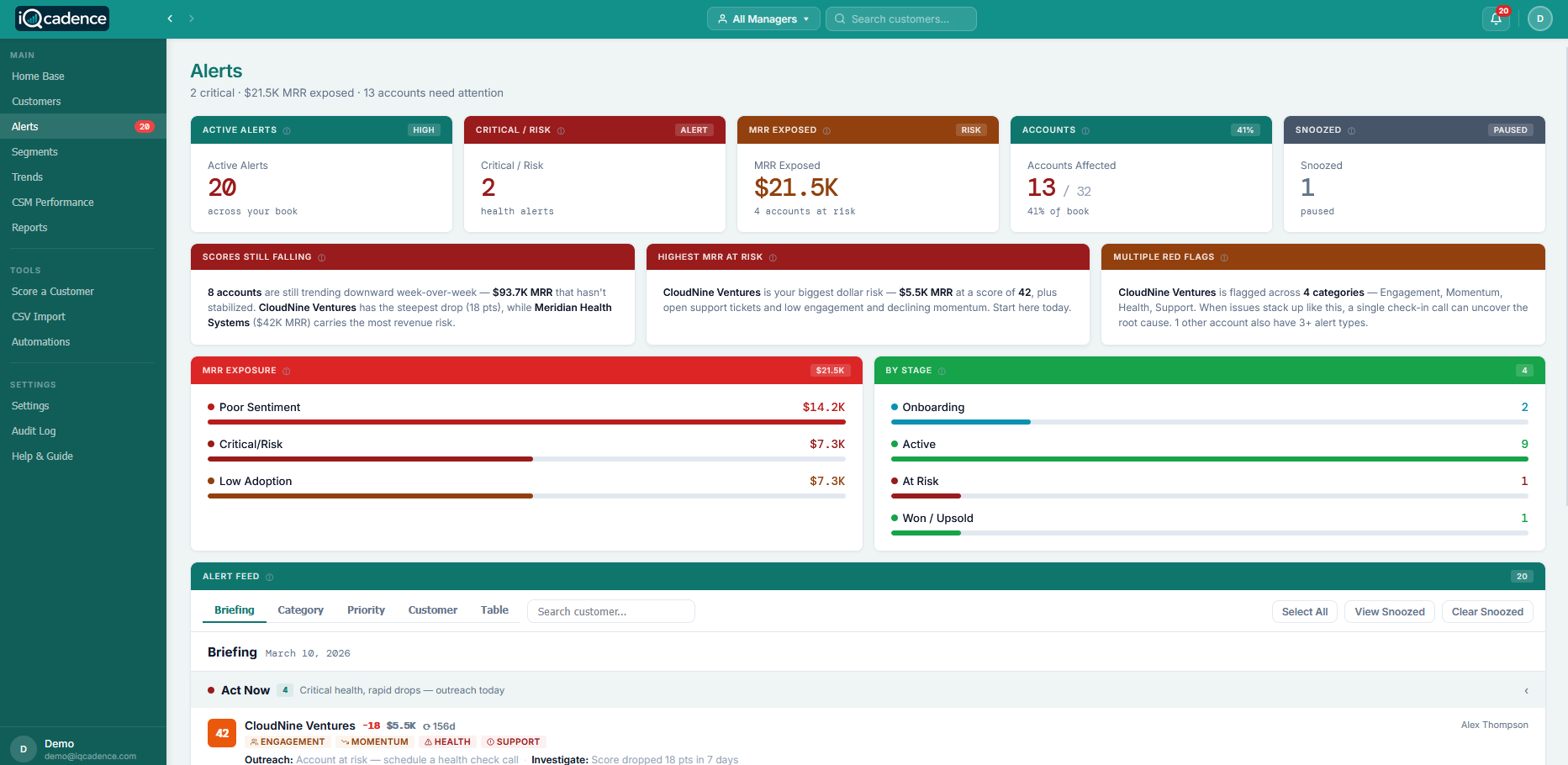Viewport: 1568px width, 765px height.
Task: Click the info icon on Active Alerts card
Action: click(x=288, y=130)
